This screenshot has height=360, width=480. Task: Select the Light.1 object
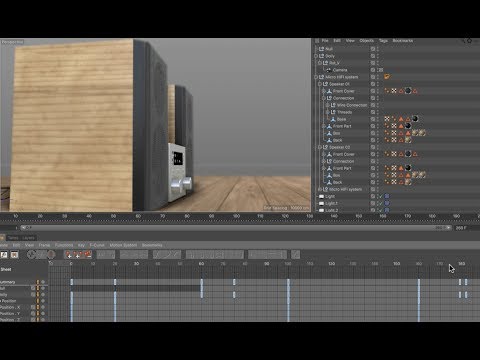coord(331,203)
